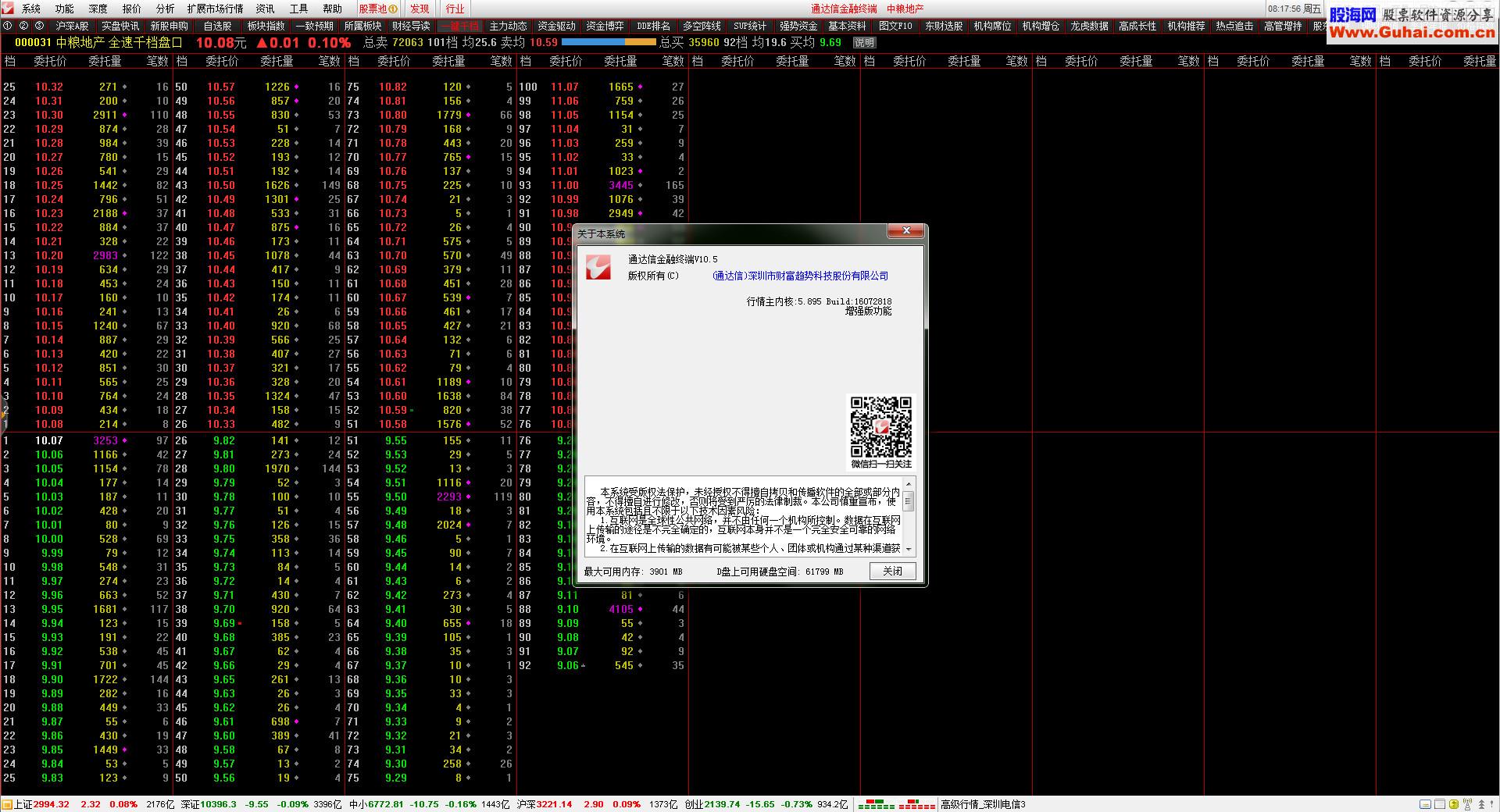Open the 功能 menu

click(65, 9)
